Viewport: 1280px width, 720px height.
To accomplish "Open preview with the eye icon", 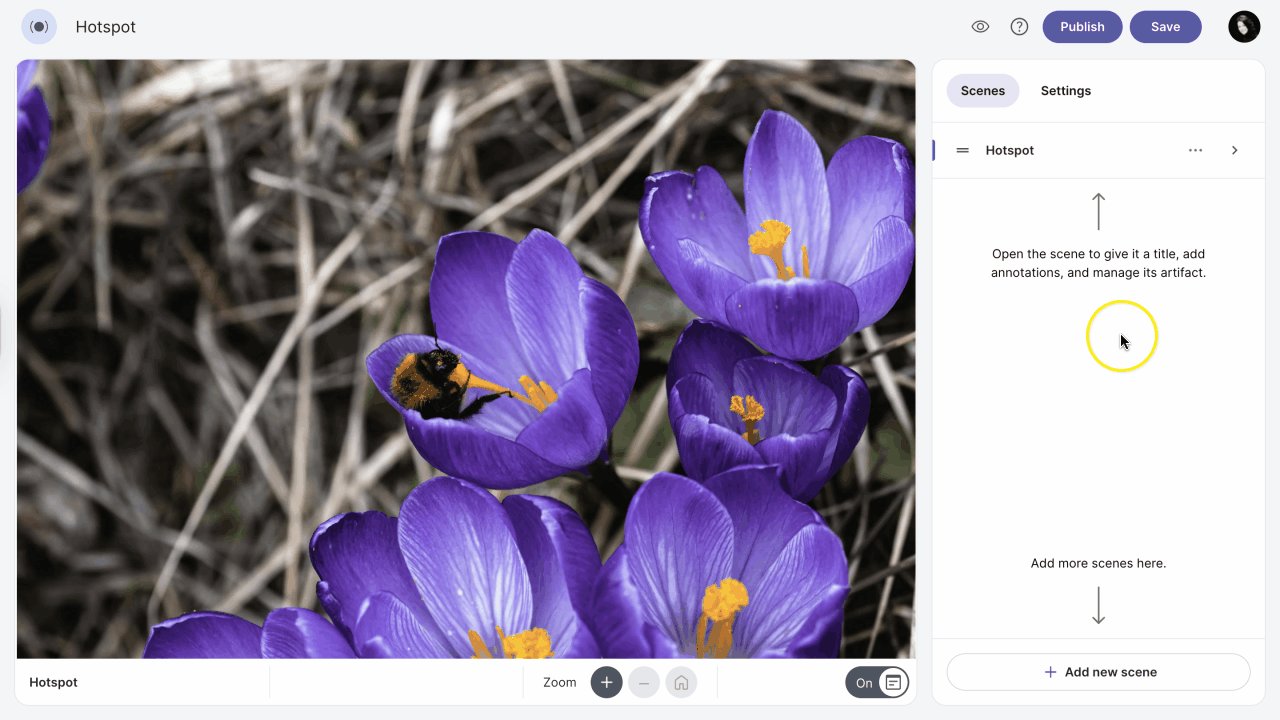I will point(980,27).
